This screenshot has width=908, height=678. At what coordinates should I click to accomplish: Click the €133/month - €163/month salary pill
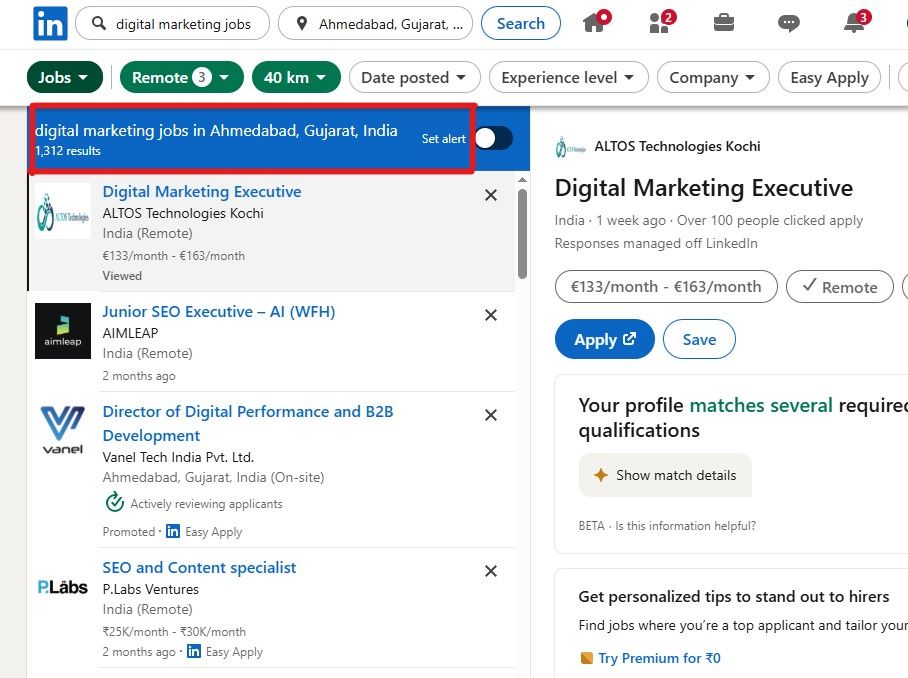(666, 287)
